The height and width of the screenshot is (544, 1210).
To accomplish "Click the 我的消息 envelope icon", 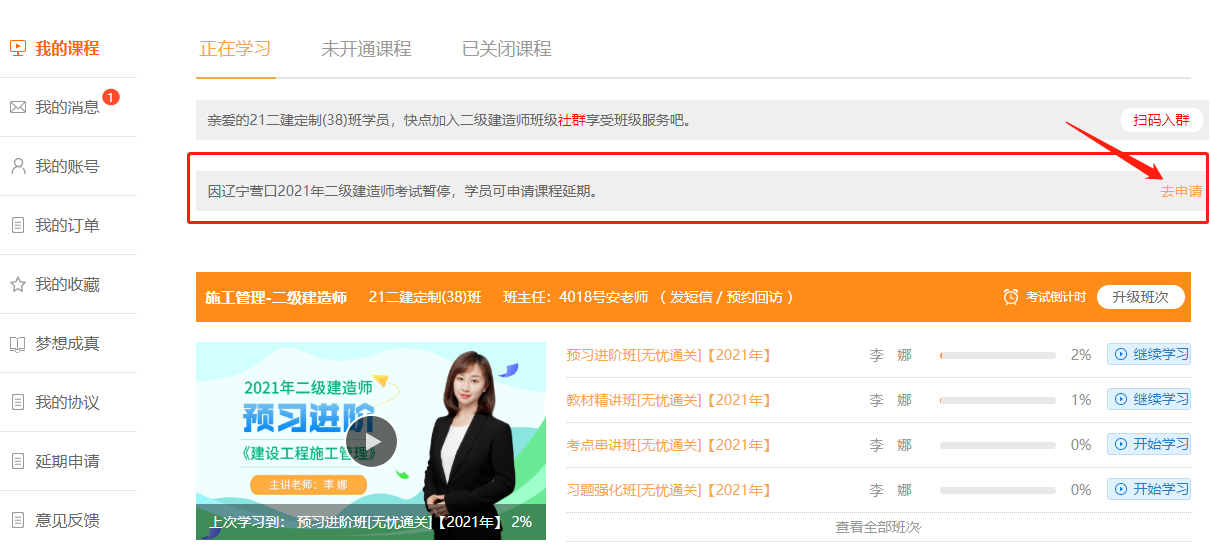I will (18, 107).
